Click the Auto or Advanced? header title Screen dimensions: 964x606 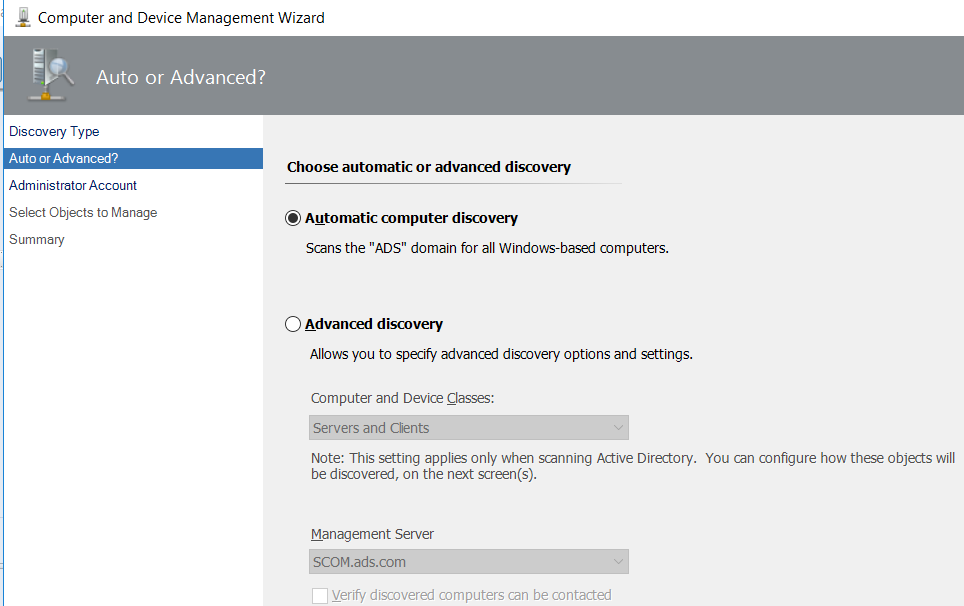181,77
